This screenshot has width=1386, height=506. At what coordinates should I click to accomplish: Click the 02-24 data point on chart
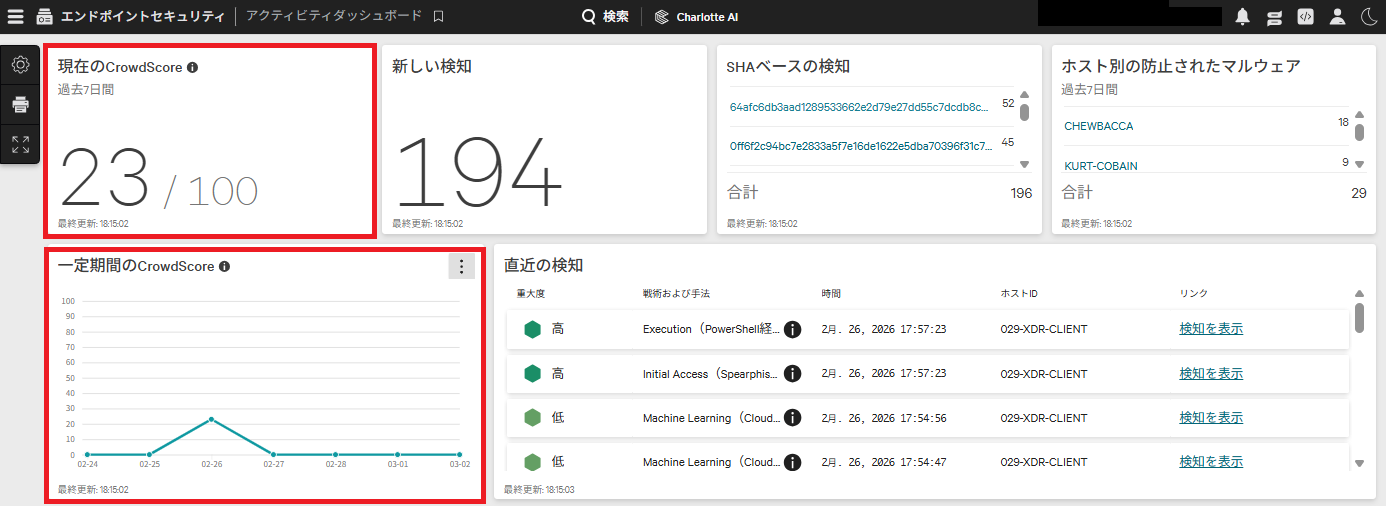tap(87, 455)
